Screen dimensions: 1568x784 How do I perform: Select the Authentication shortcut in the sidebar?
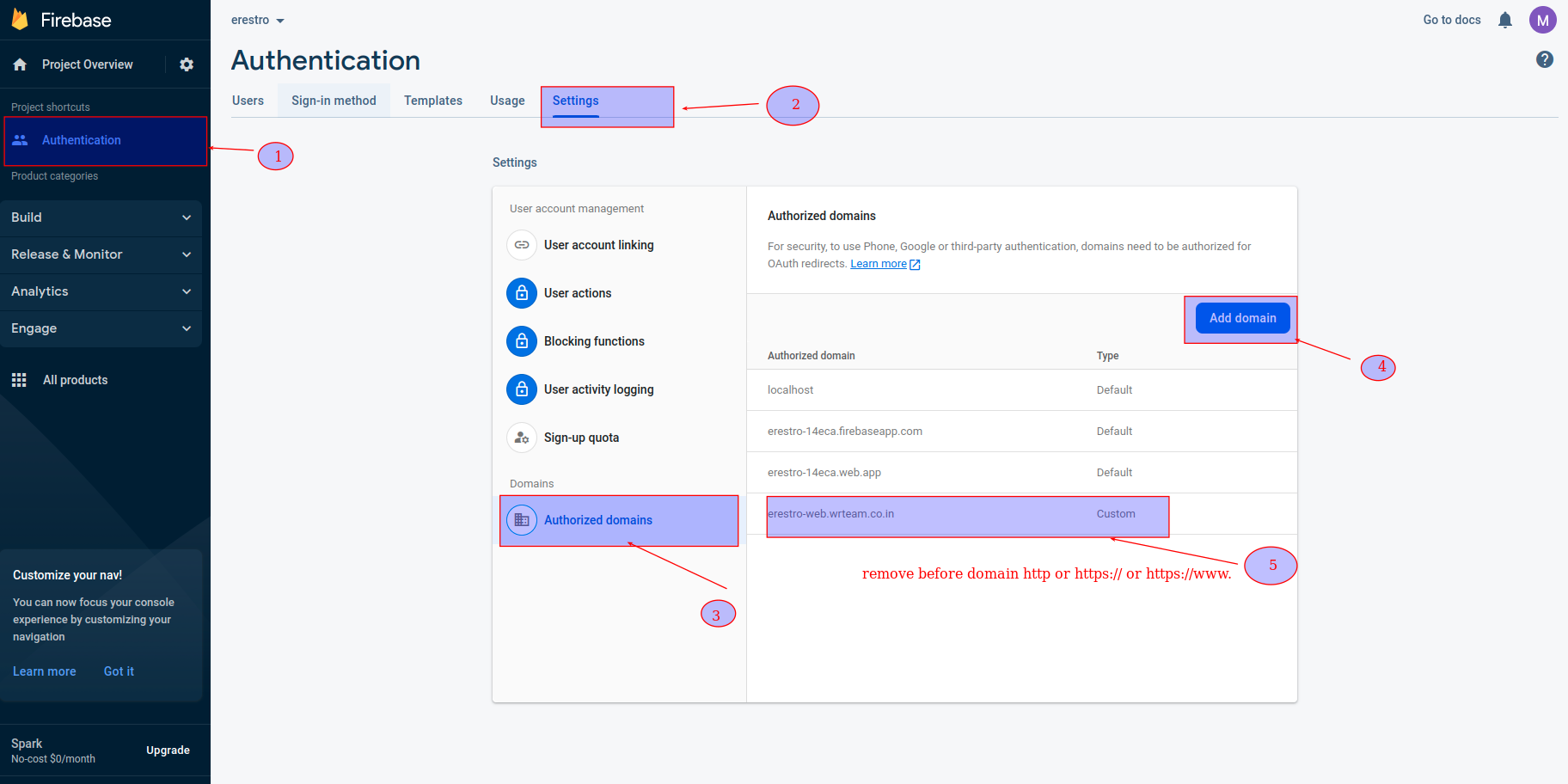tap(81, 139)
